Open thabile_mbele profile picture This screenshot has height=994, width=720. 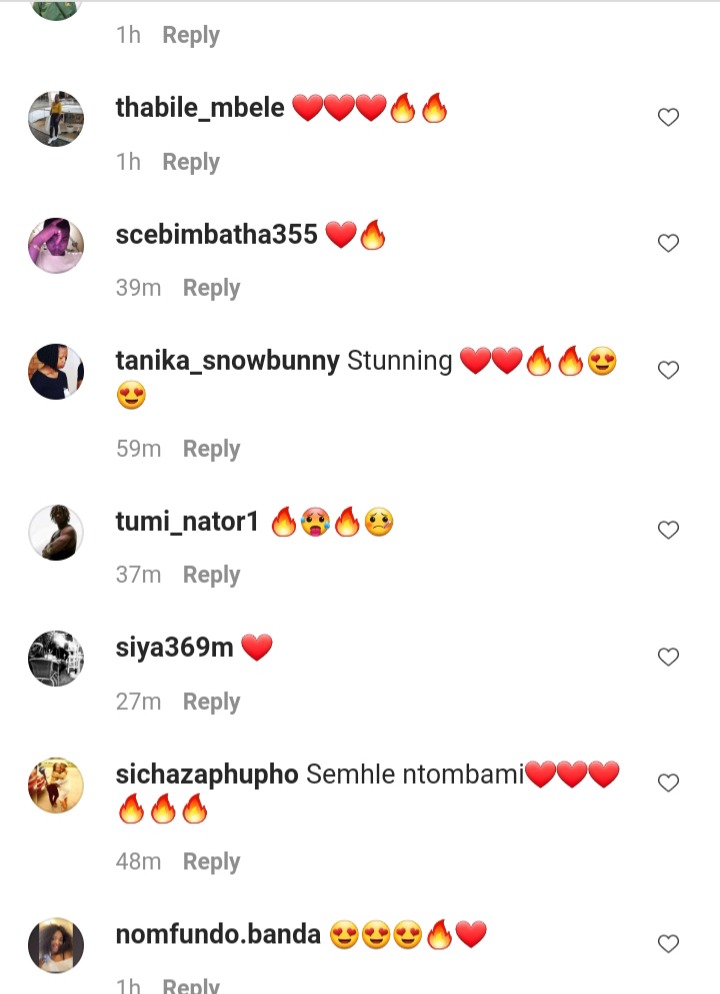(56, 119)
